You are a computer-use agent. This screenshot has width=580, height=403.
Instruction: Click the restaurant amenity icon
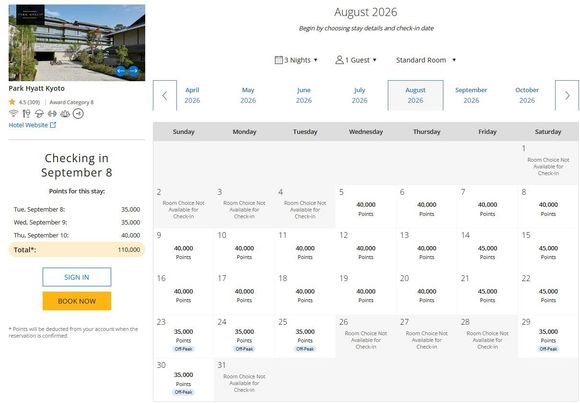(x=26, y=113)
